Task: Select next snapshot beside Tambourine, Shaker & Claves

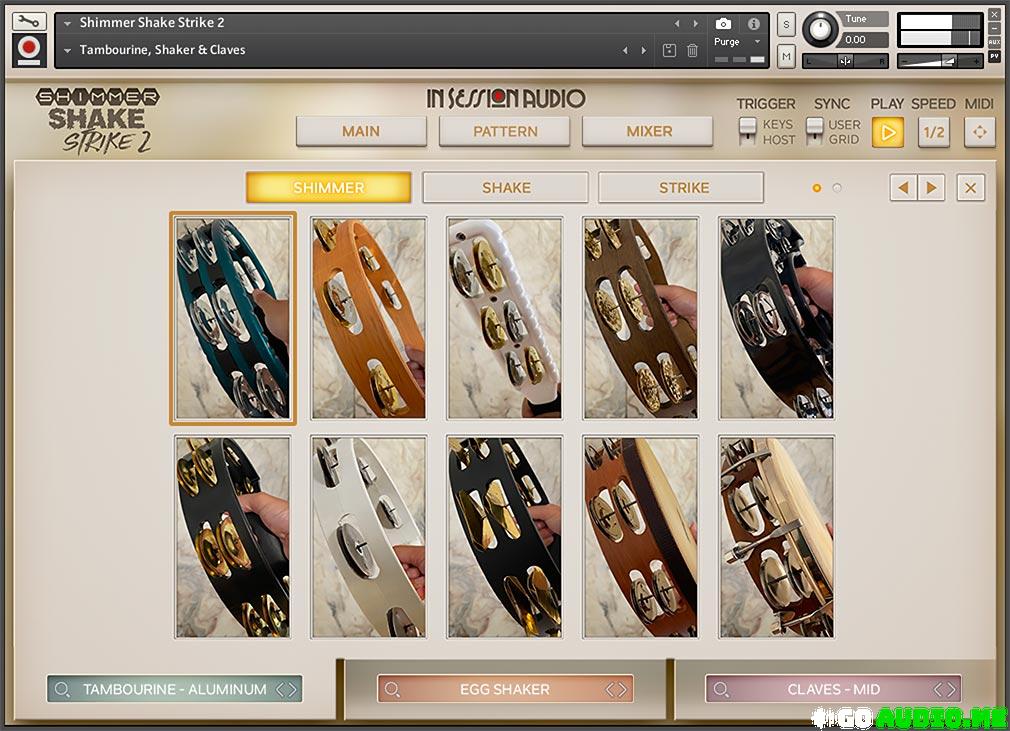Action: (643, 50)
